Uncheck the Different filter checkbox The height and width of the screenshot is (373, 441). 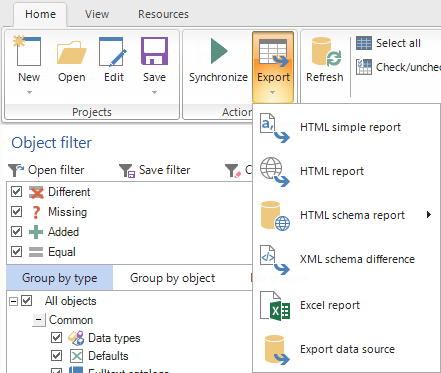click(16, 192)
